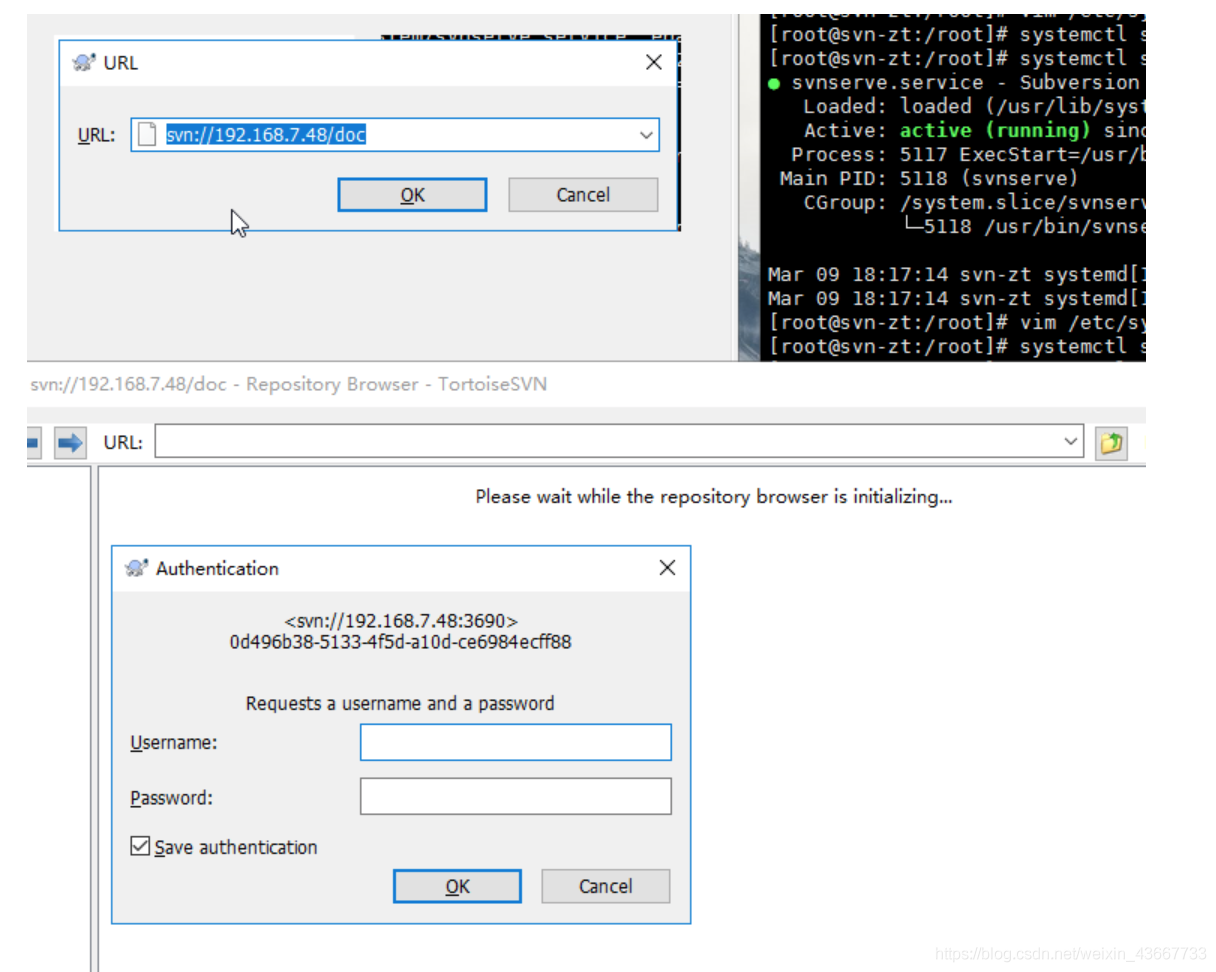Screen dimensions: 1216x972
Task: Expand the URL dropdown in URL dialog
Action: tap(646, 135)
